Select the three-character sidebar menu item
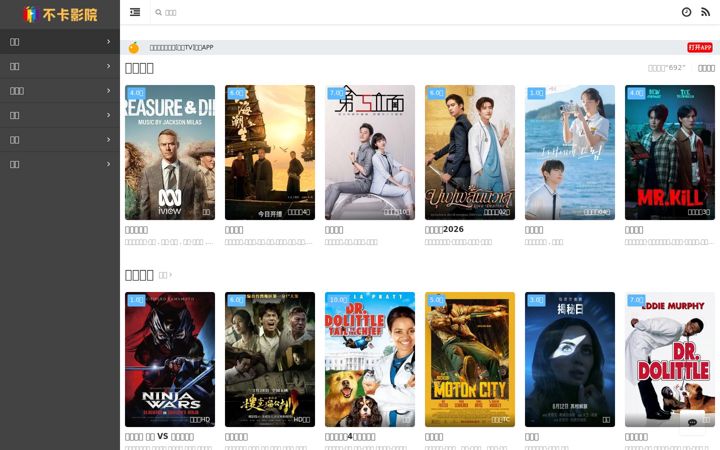Screen dimensions: 720x450 (60, 90)
